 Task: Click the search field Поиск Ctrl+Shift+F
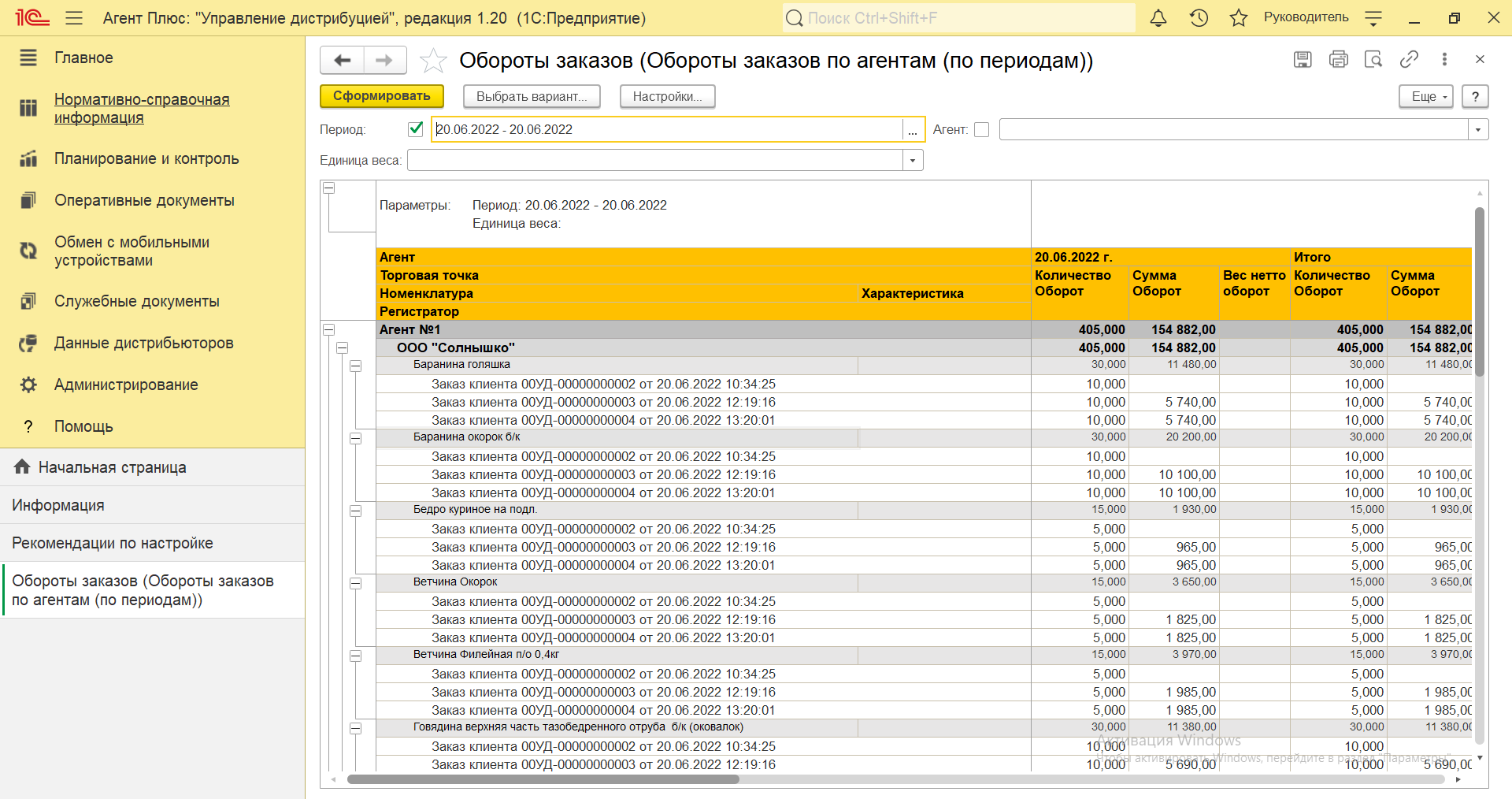point(959,17)
